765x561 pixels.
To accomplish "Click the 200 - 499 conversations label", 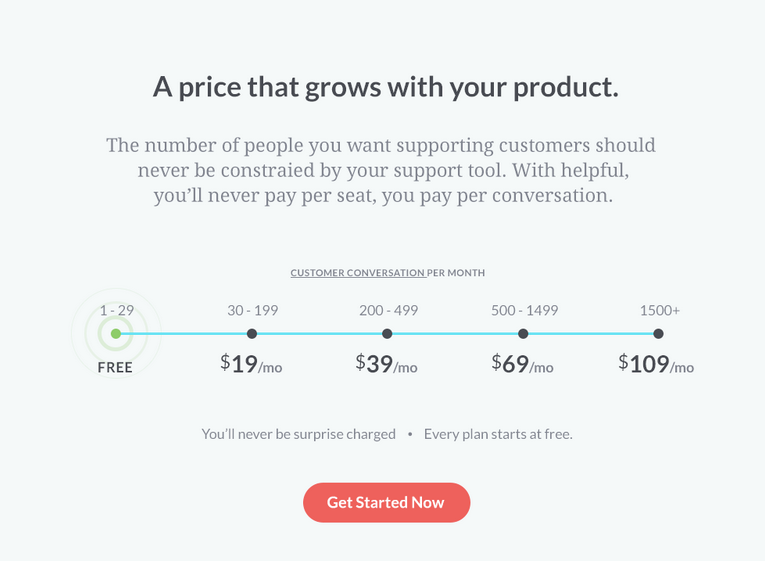I will coord(388,310).
